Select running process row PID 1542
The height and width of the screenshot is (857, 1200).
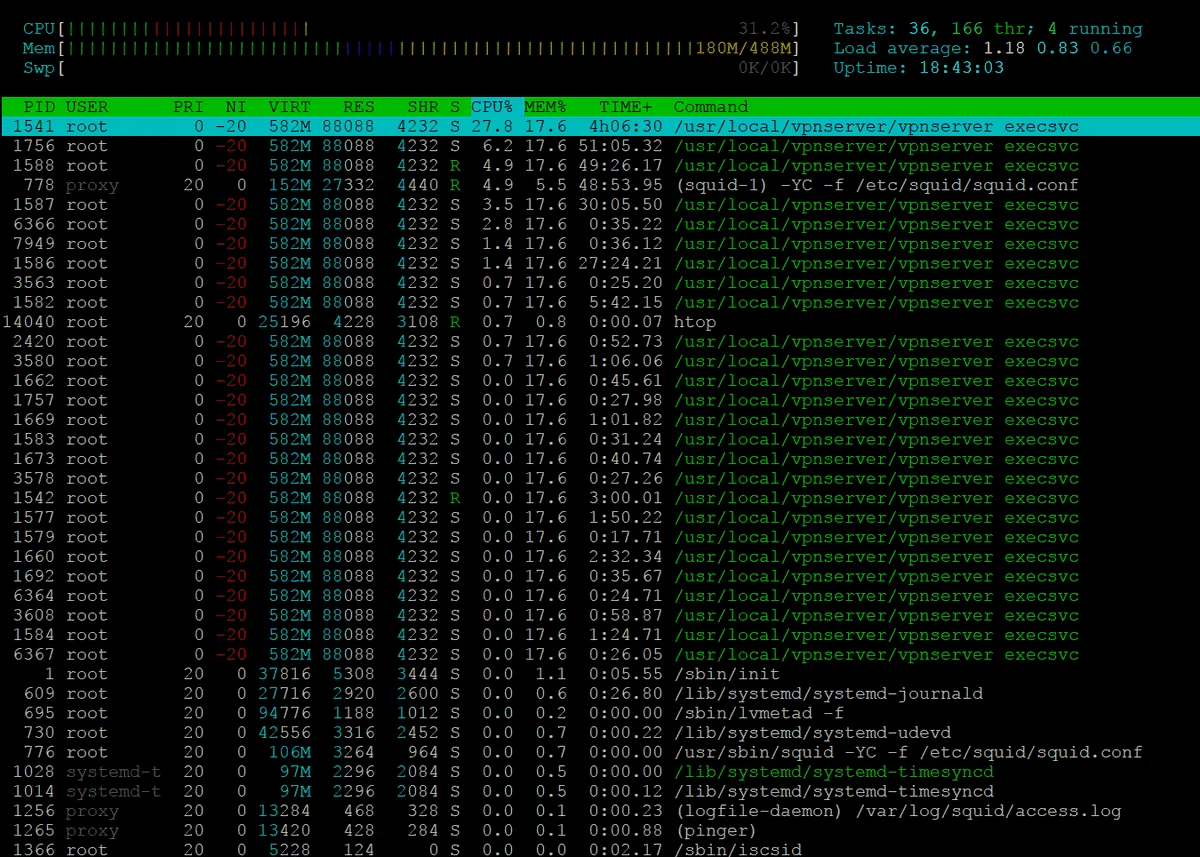pyautogui.click(x=600, y=498)
